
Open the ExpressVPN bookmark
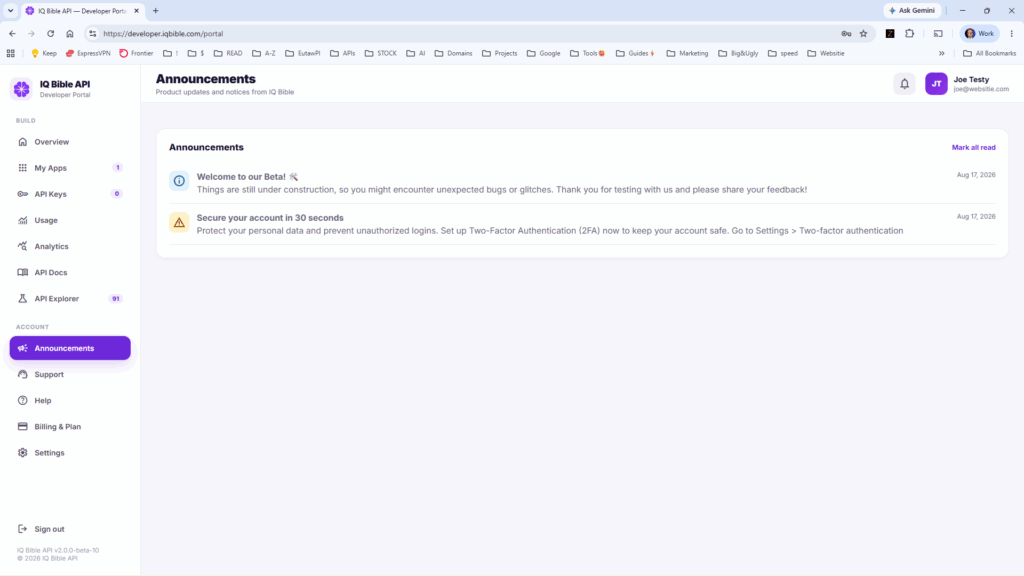click(88, 54)
